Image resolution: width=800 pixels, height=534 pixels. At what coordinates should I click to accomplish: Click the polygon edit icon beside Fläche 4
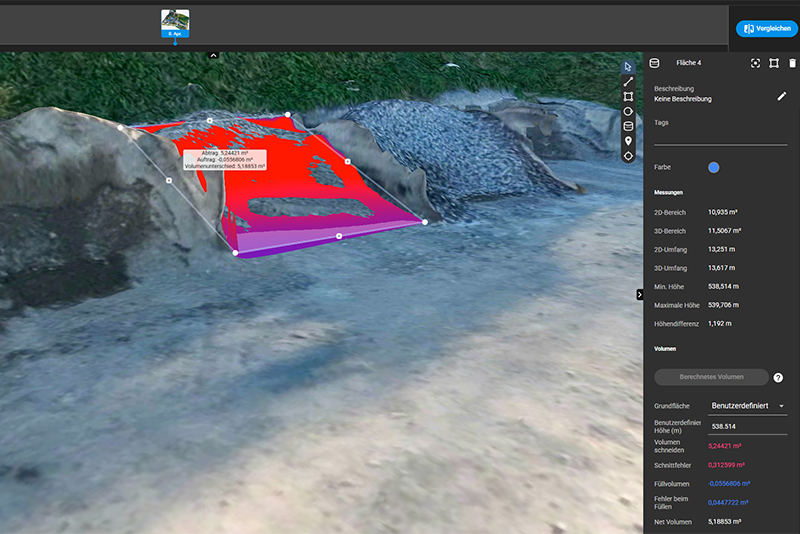click(774, 63)
